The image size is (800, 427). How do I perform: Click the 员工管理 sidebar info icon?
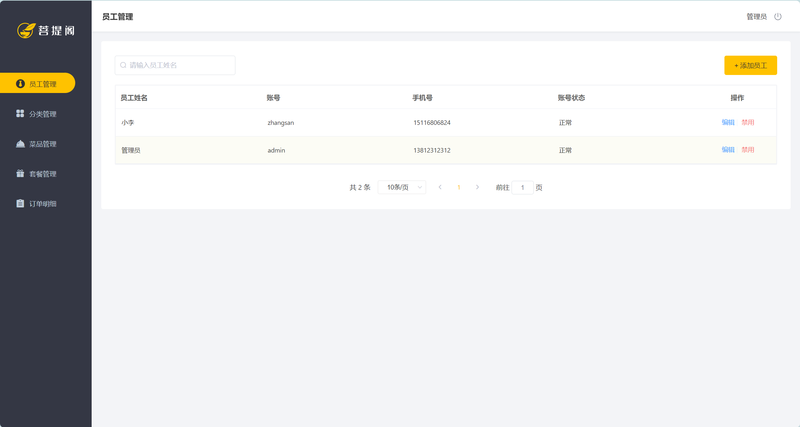[20, 84]
